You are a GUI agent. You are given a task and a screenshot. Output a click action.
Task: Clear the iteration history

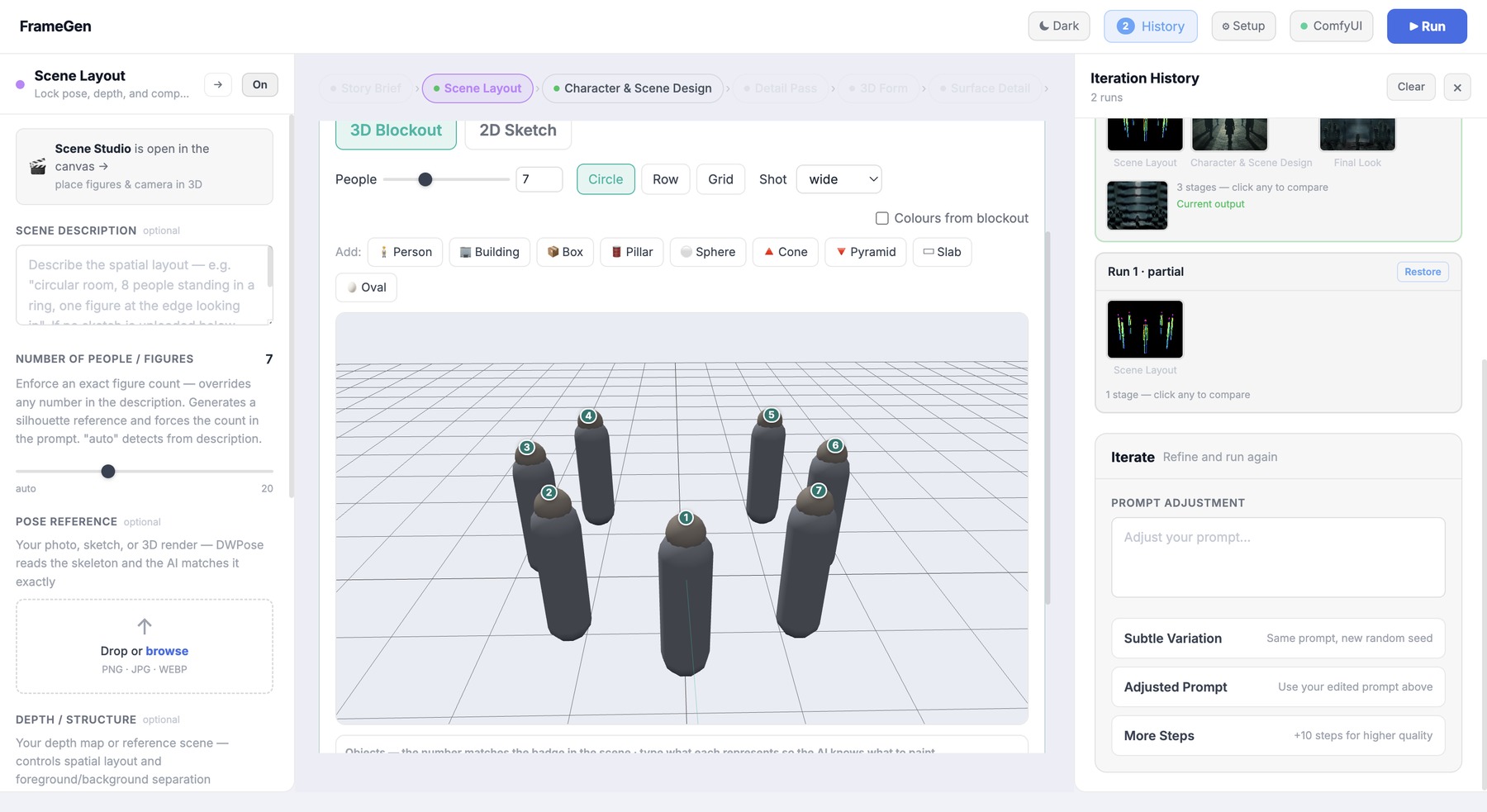click(x=1411, y=87)
